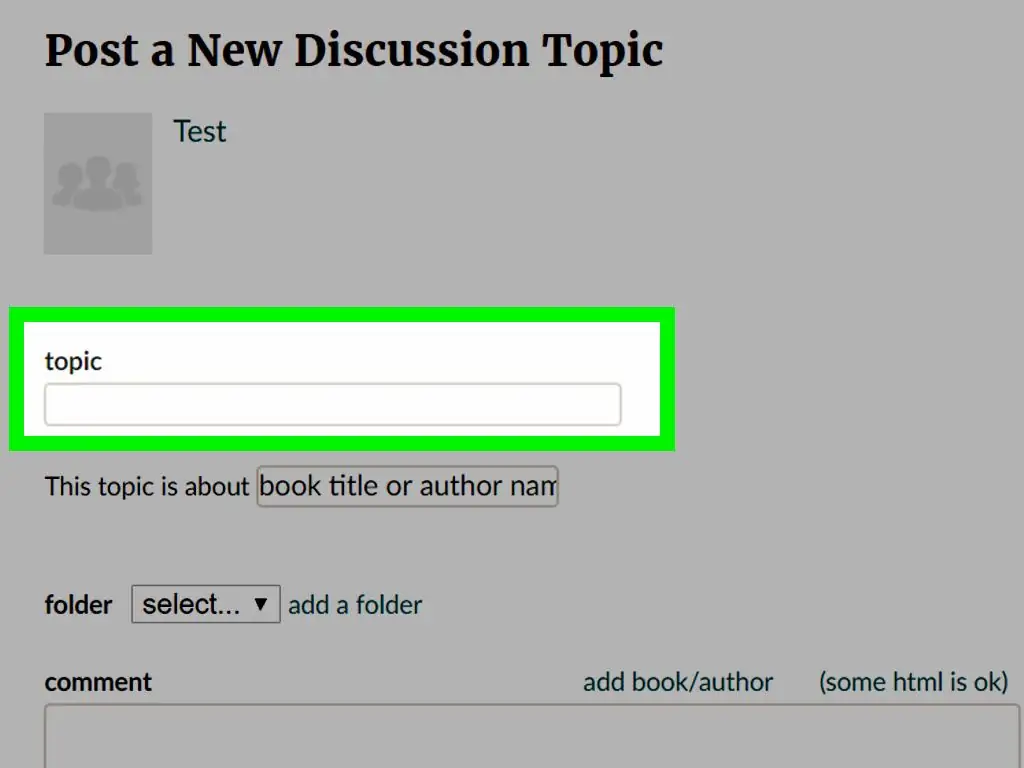1024x768 pixels.
Task: Click the topic field label
Action: point(73,361)
